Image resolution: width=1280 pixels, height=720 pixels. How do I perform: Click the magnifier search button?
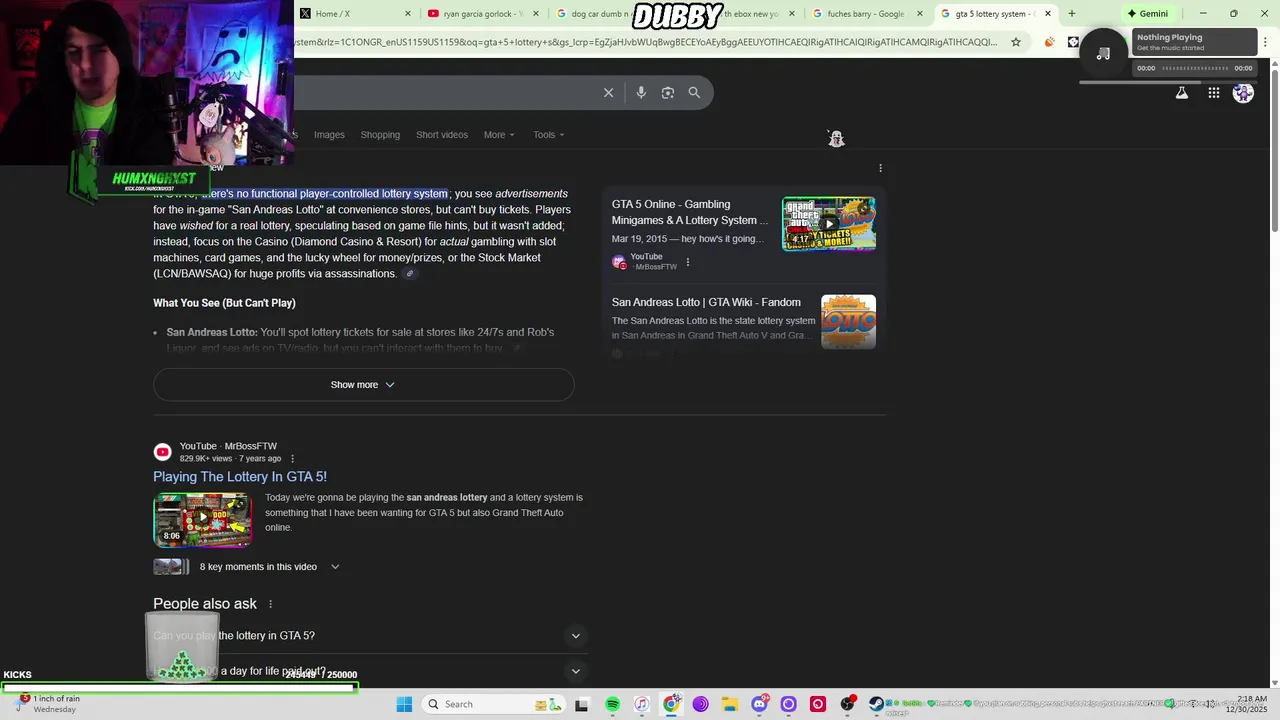(x=694, y=92)
